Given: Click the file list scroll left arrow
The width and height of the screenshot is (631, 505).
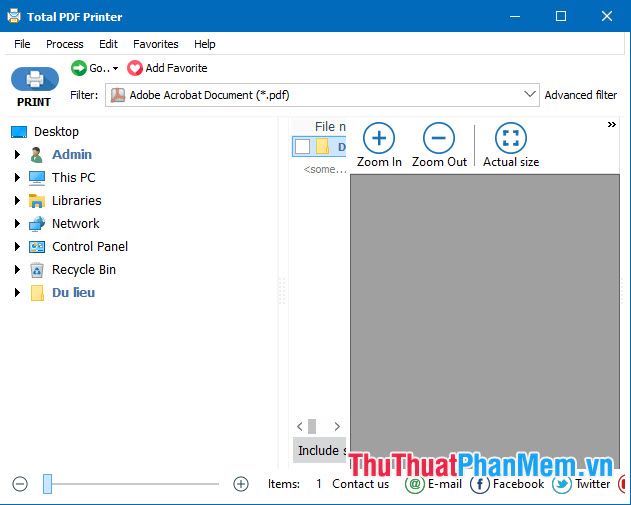Looking at the screenshot, I should tap(299, 426).
